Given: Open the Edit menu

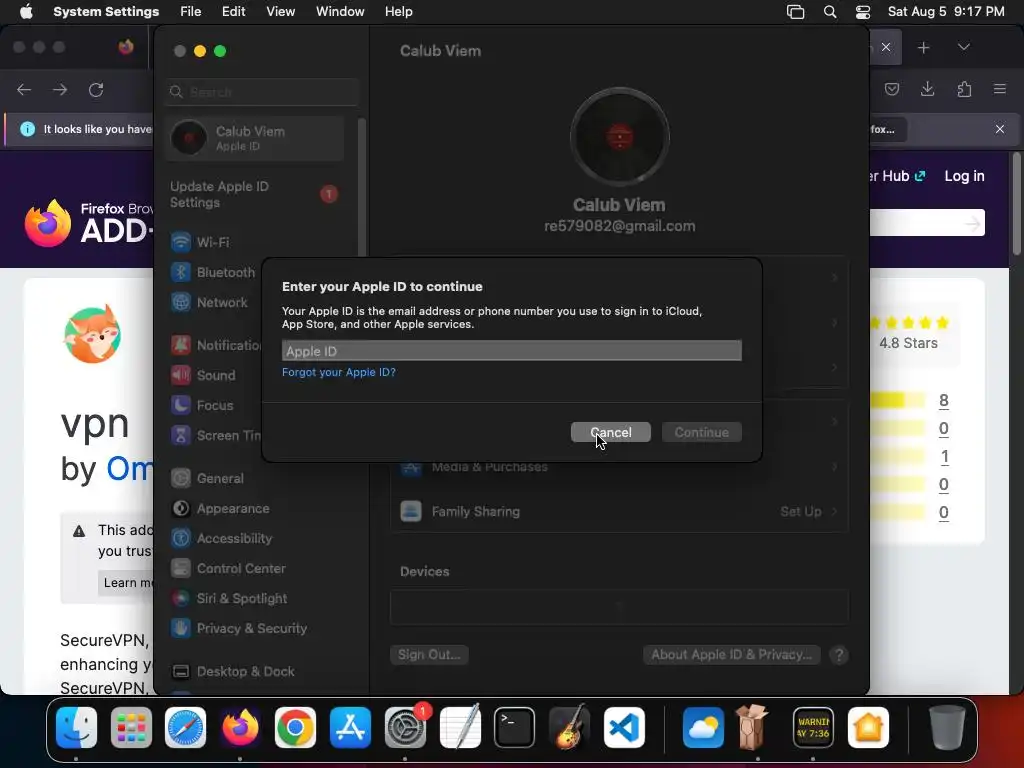Looking at the screenshot, I should click(233, 11).
